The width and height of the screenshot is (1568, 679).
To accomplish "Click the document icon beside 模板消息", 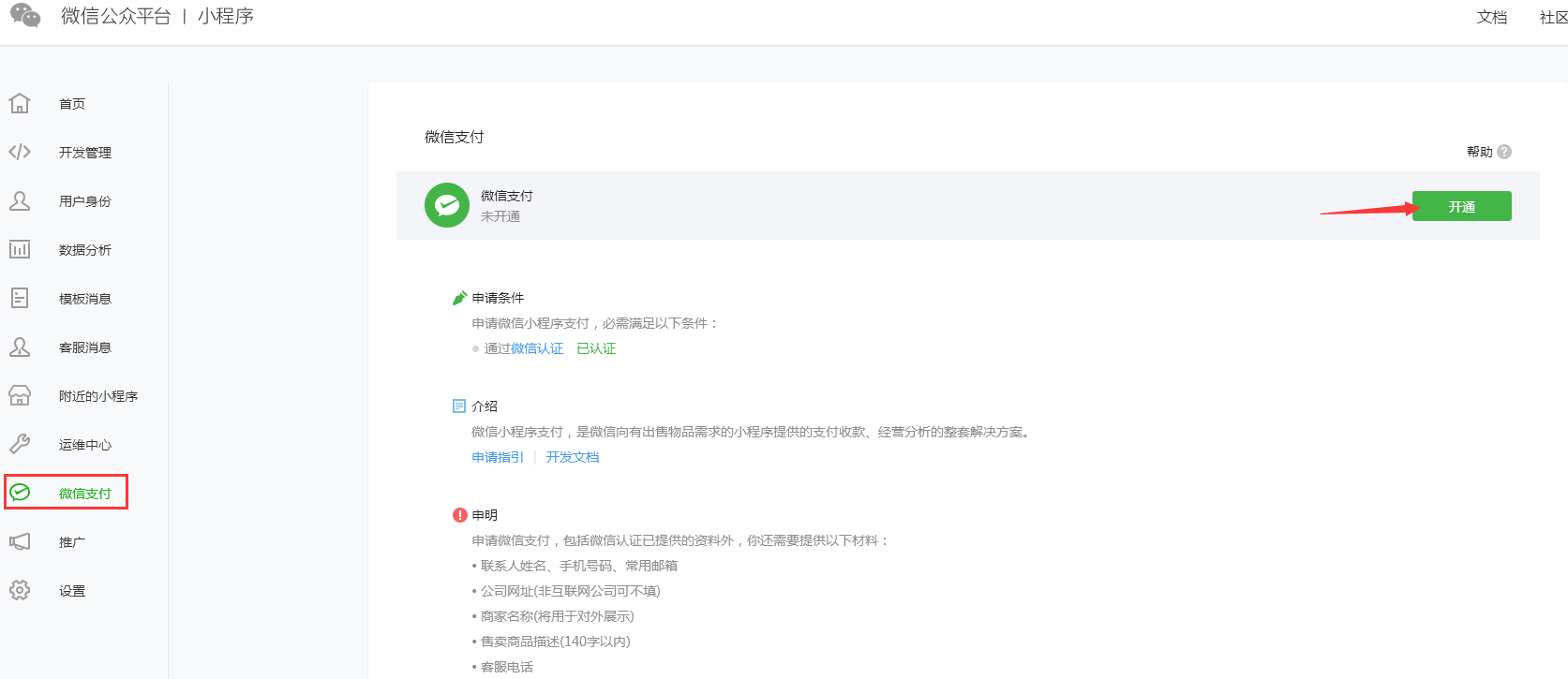I will coord(20,298).
